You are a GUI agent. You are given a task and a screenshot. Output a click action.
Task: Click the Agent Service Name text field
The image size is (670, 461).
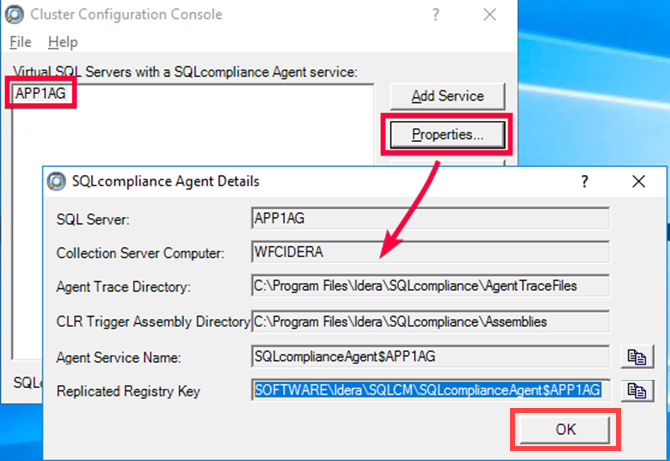coord(430,355)
